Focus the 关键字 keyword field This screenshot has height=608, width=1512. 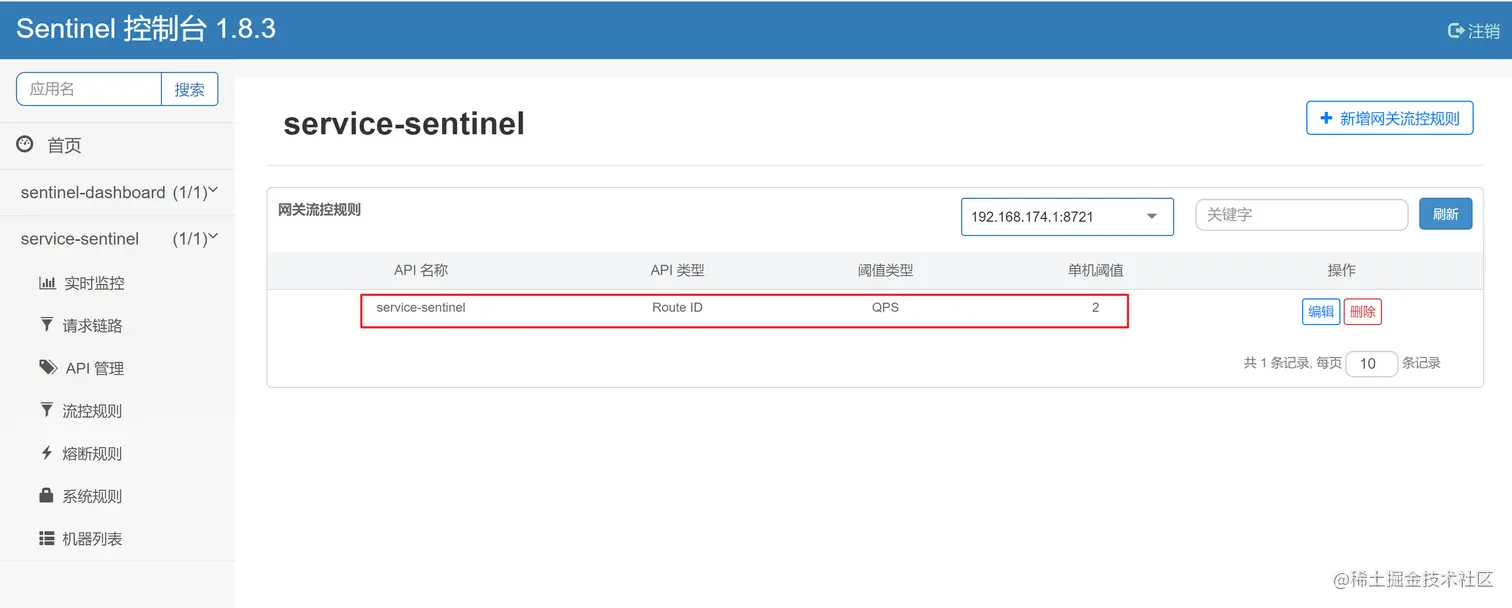point(1302,214)
